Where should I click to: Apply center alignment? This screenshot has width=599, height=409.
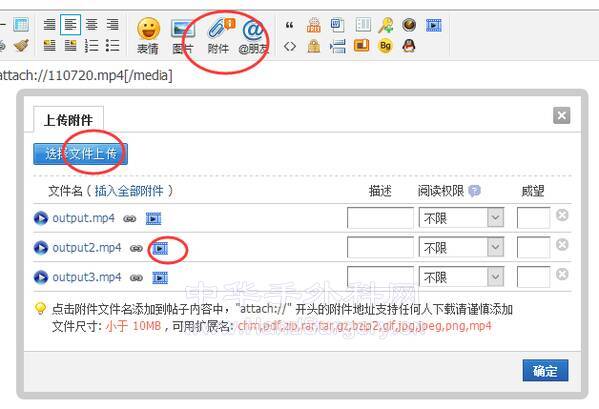click(91, 24)
